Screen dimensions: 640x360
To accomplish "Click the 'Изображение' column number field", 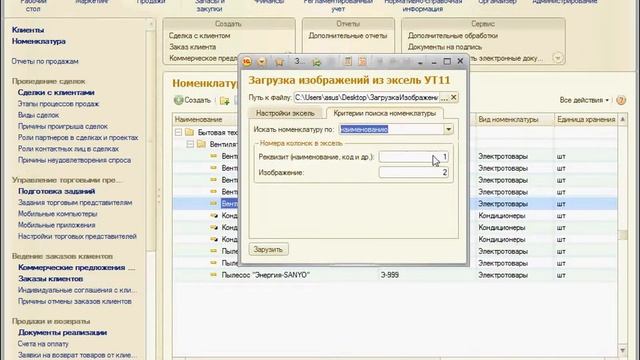I will point(413,172).
